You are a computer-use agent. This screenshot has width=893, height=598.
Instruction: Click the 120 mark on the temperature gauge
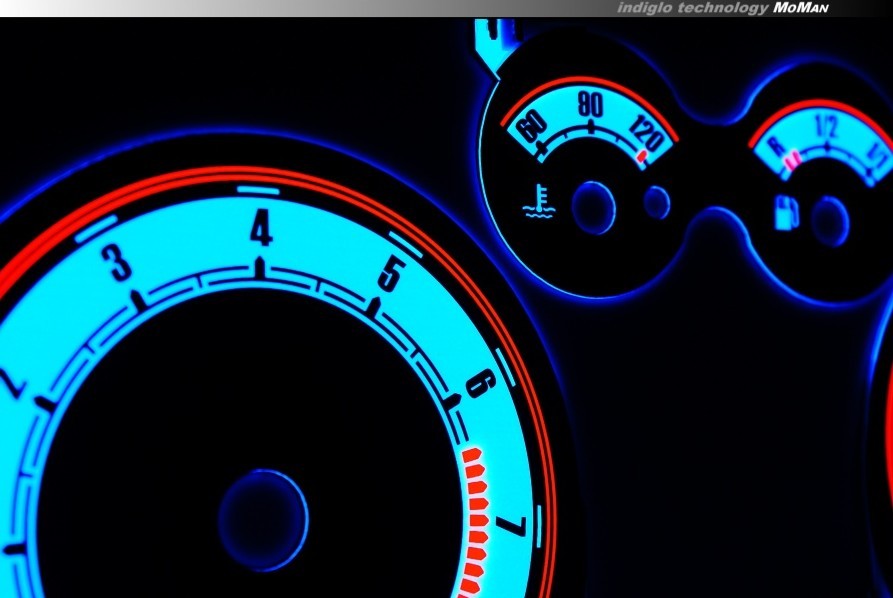pyautogui.click(x=646, y=135)
